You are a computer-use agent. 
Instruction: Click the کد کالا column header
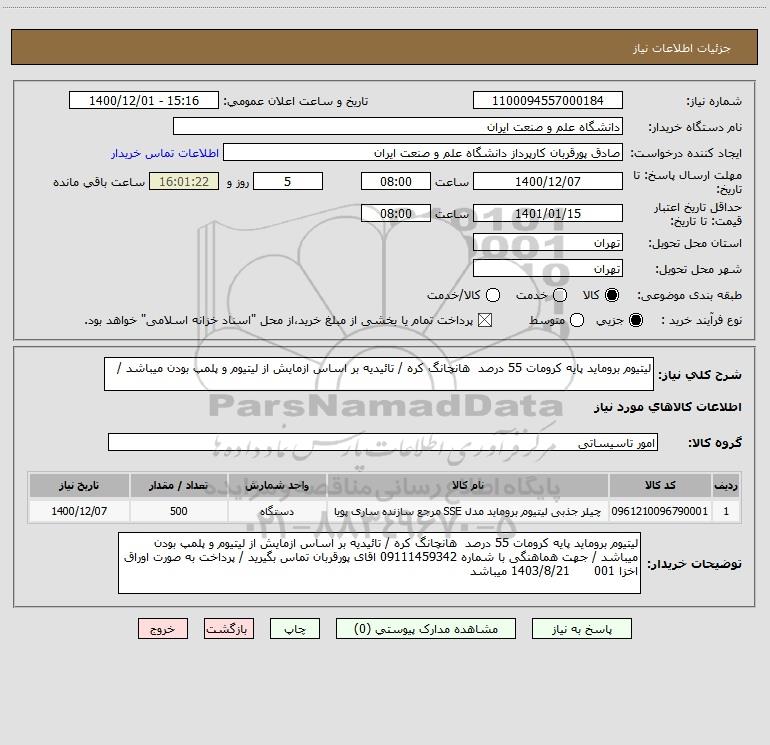coord(660,485)
